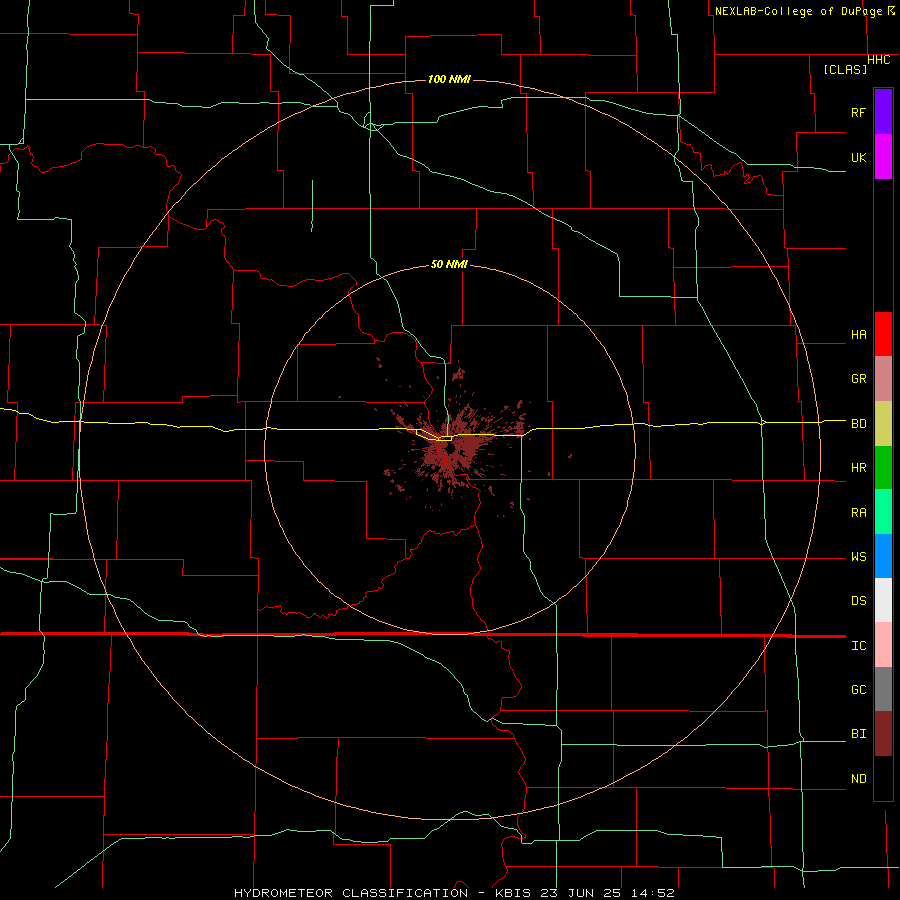Click the UK legend label
The image size is (900, 900).
tap(858, 157)
